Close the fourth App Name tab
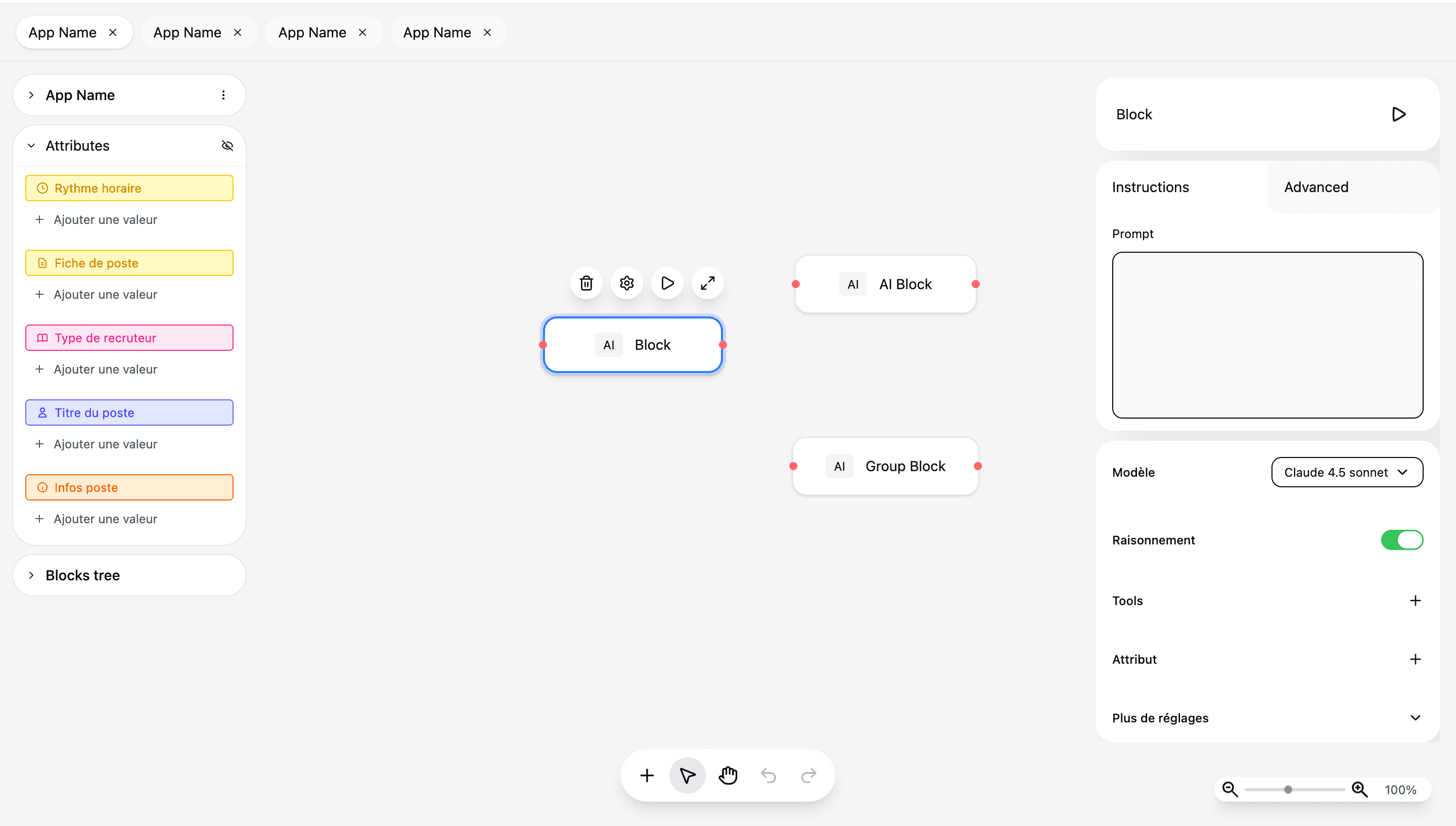 point(487,32)
